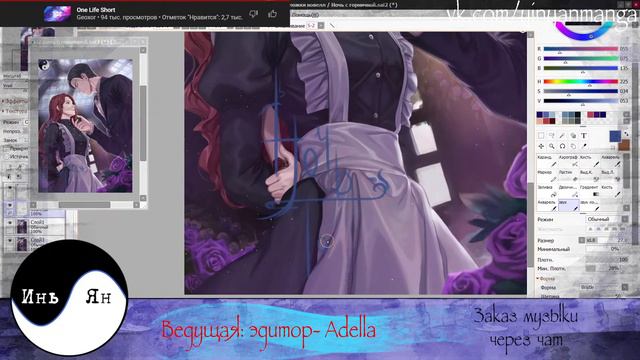
Task: Choose the Акварель brush in bottom row
Action: click(x=547, y=206)
